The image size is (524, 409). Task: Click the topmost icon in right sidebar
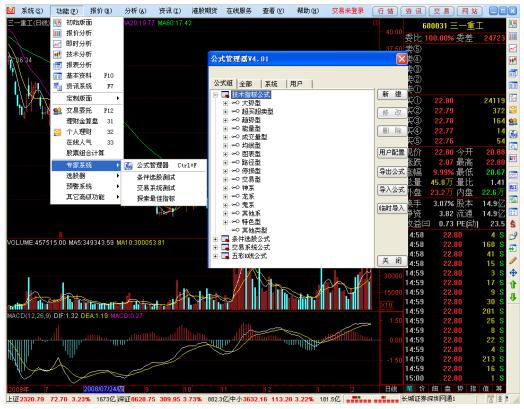[x=513, y=24]
